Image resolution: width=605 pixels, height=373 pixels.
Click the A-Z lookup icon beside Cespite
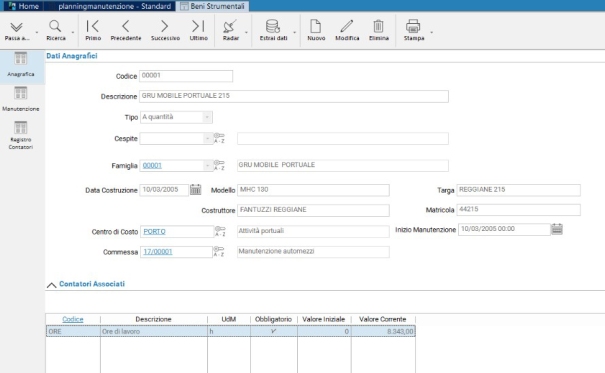coord(219,138)
